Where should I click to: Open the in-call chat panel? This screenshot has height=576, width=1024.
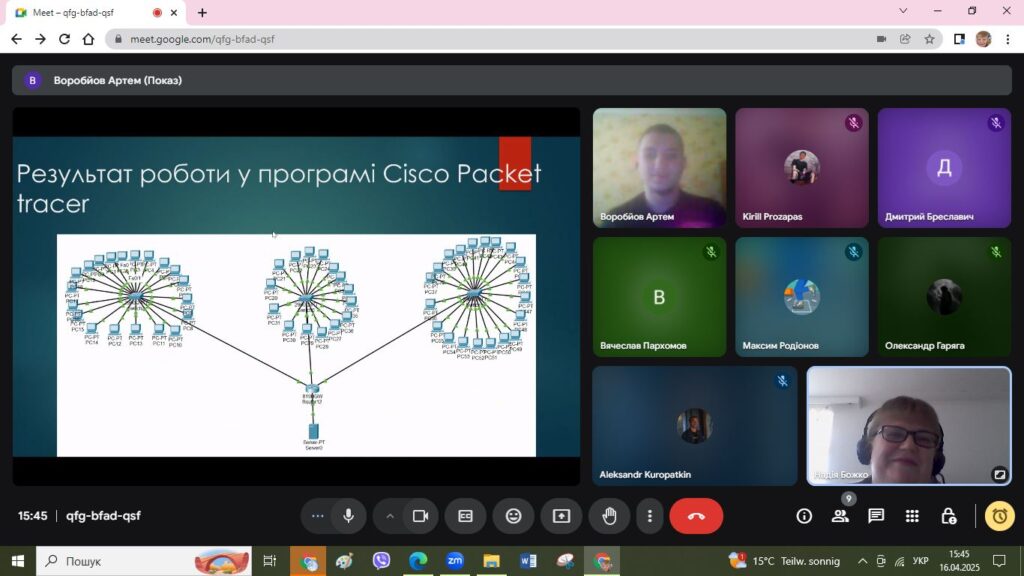tap(876, 516)
